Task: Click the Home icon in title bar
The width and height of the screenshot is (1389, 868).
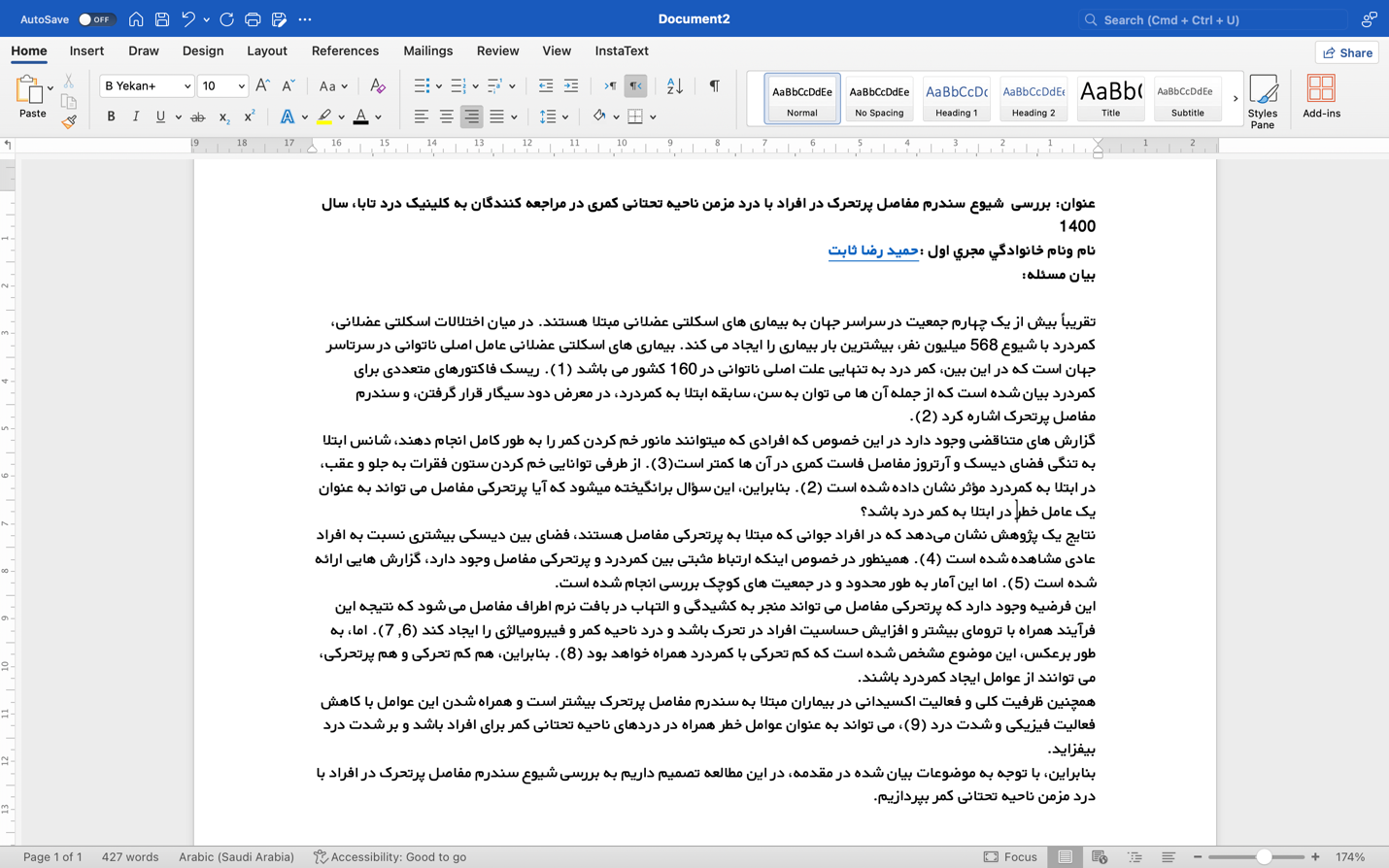Action: click(x=136, y=19)
